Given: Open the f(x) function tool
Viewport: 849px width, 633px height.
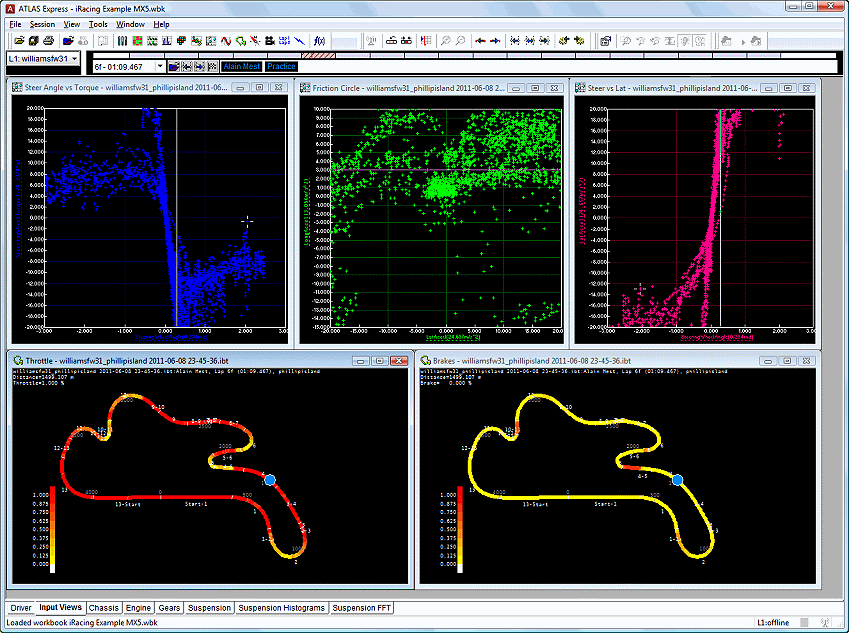Looking at the screenshot, I should [320, 41].
